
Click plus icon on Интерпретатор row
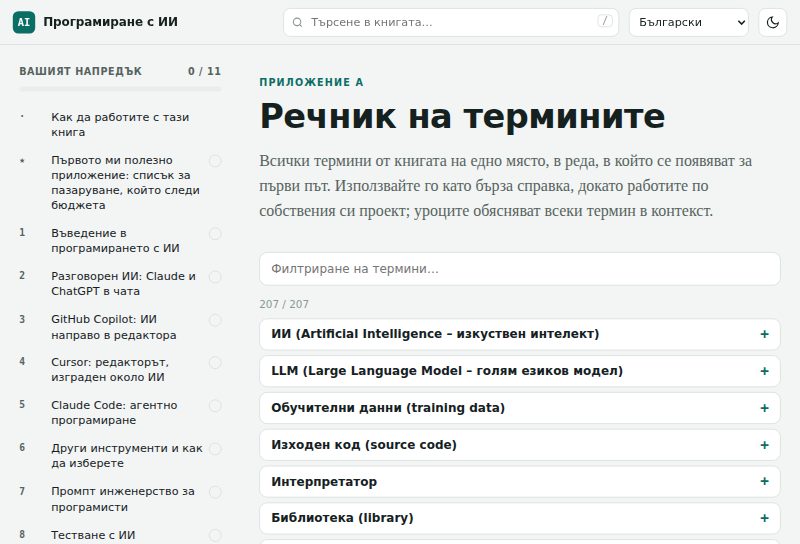click(764, 481)
